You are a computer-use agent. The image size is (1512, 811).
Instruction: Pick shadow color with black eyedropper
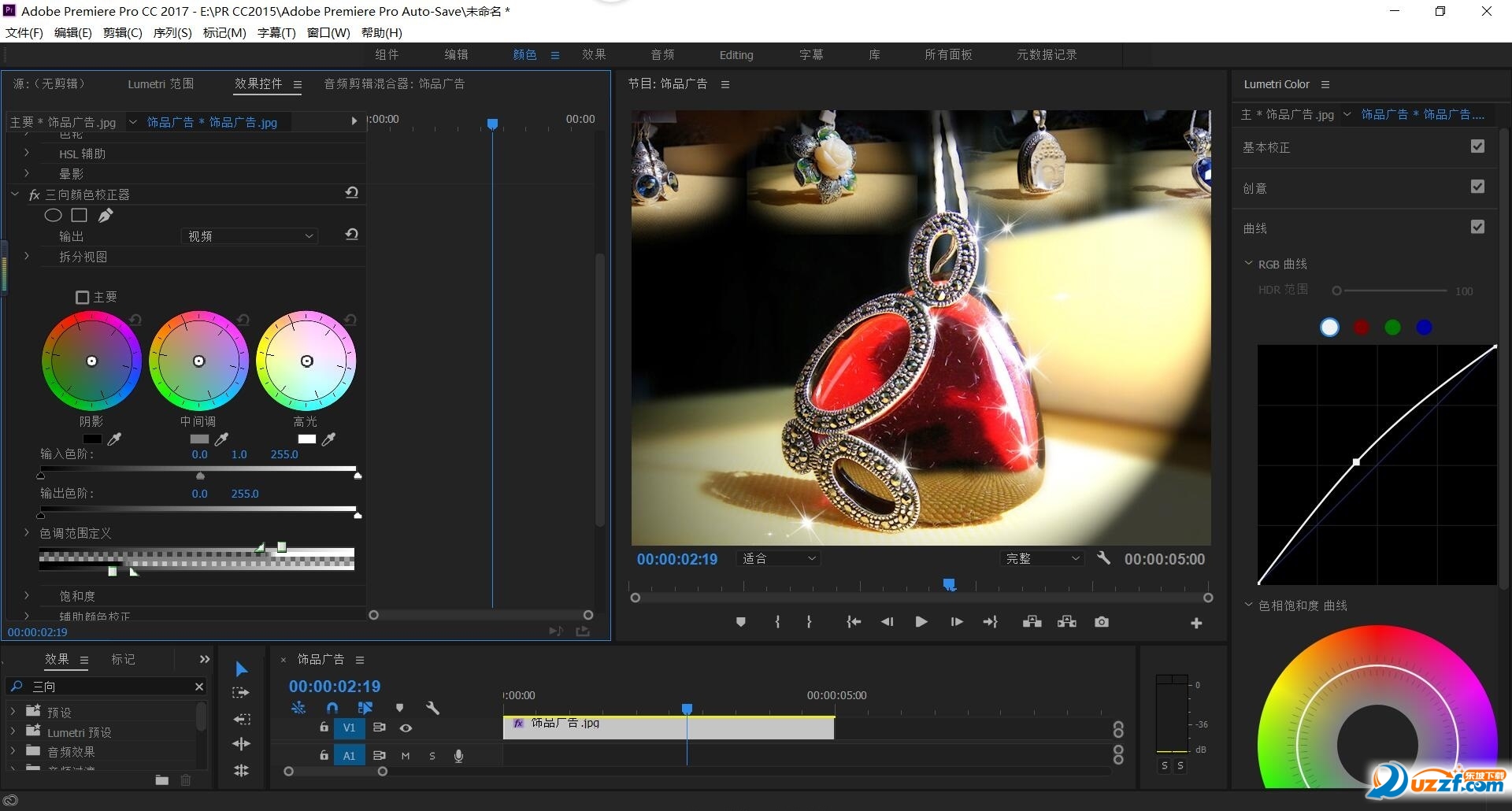pos(115,439)
